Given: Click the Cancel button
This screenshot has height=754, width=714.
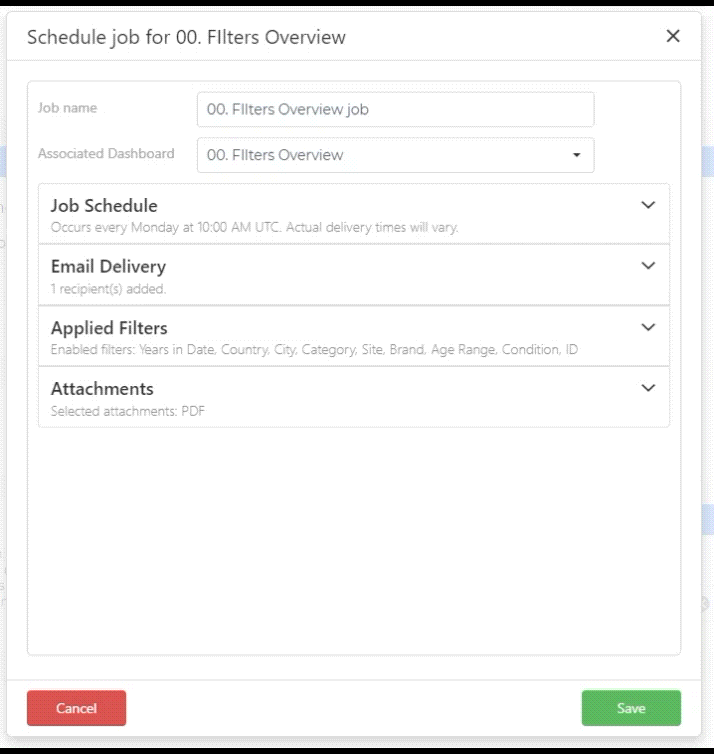Looking at the screenshot, I should 76,708.
